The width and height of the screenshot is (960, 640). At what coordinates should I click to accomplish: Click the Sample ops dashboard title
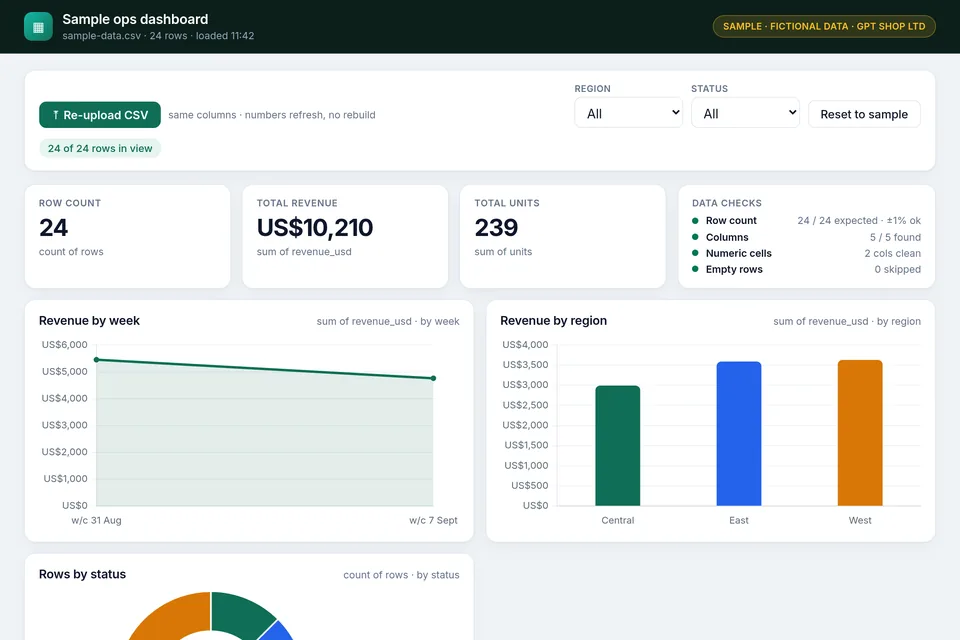click(135, 19)
